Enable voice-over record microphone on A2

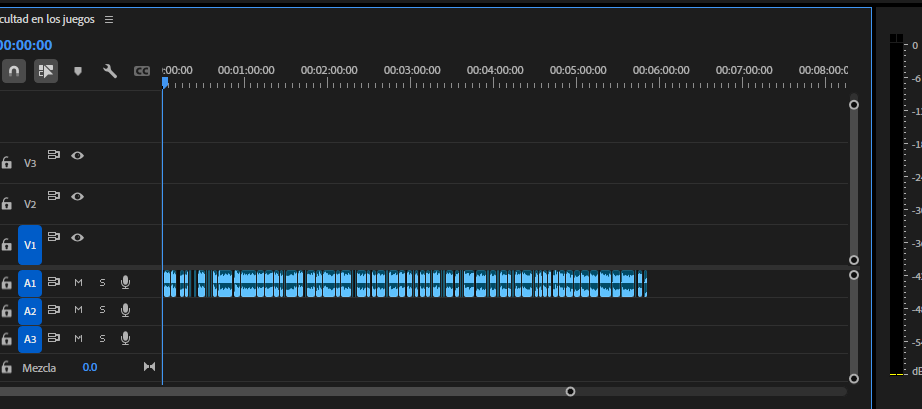[125, 310]
